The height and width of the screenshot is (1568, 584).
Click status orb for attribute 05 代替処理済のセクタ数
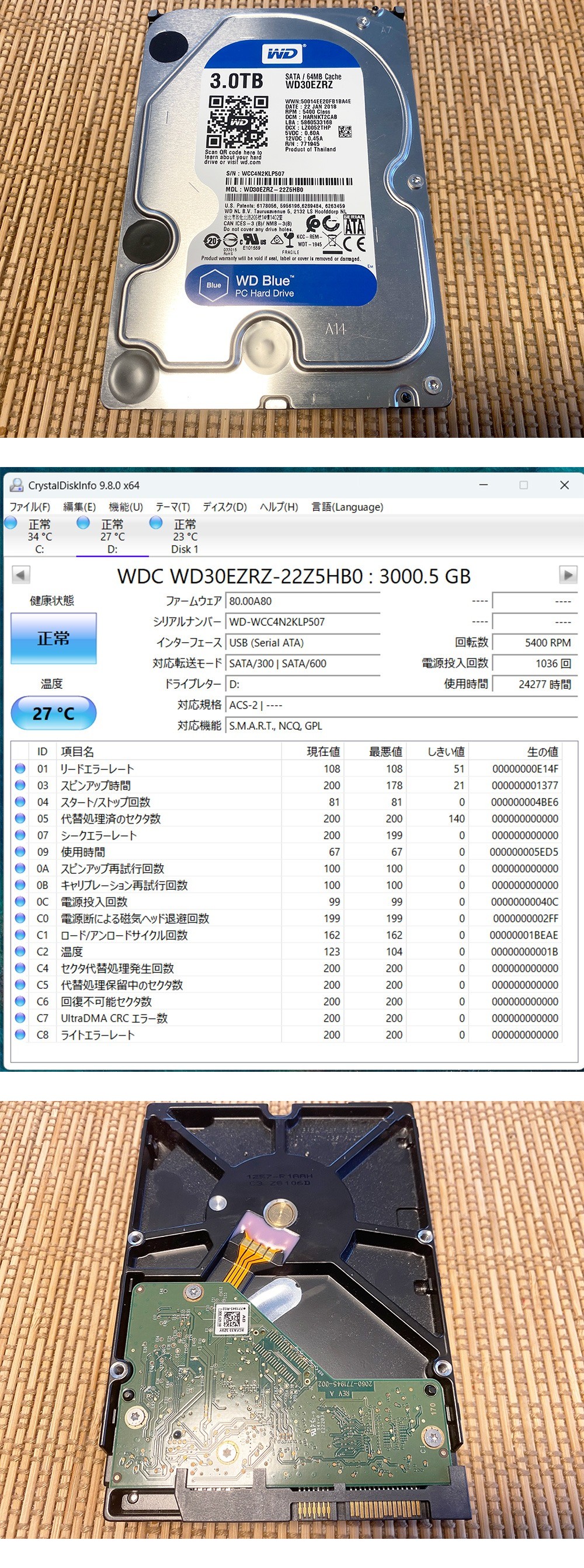[x=20, y=818]
